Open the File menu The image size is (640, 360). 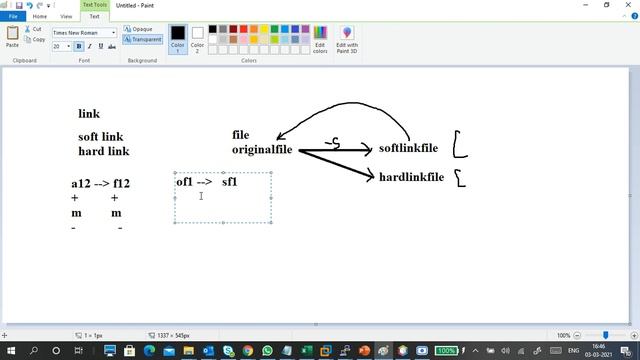[13, 16]
